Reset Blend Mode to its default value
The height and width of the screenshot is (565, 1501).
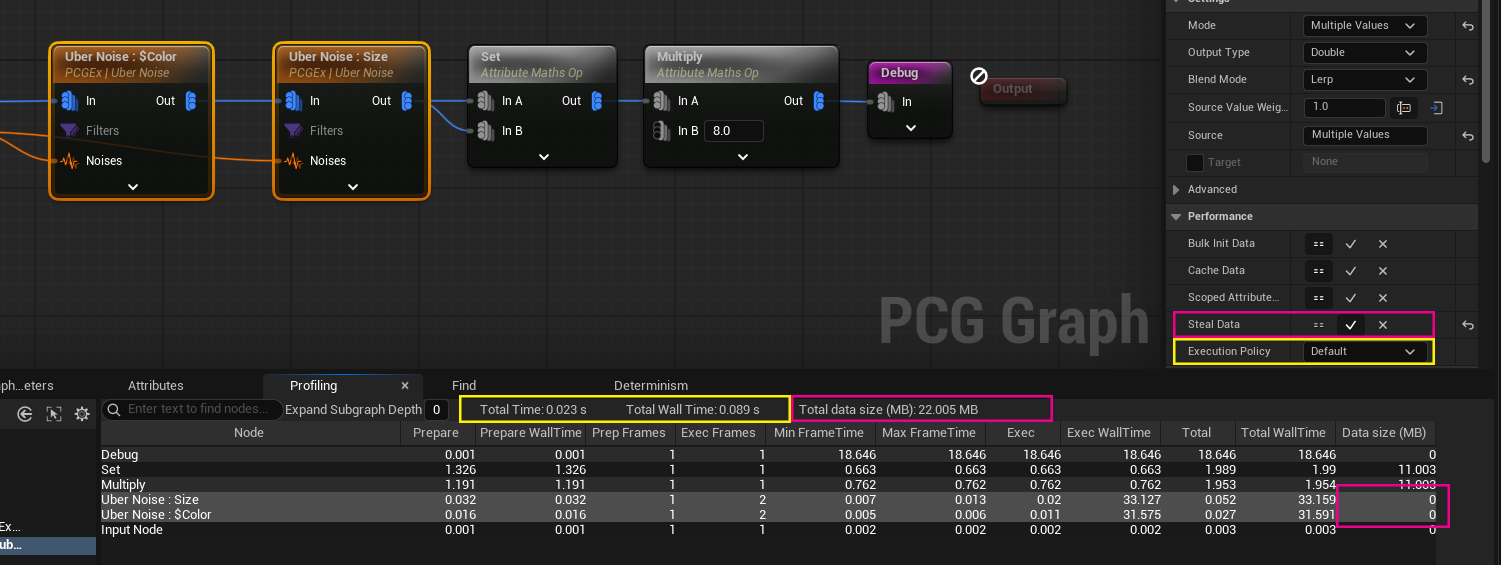click(x=1467, y=80)
